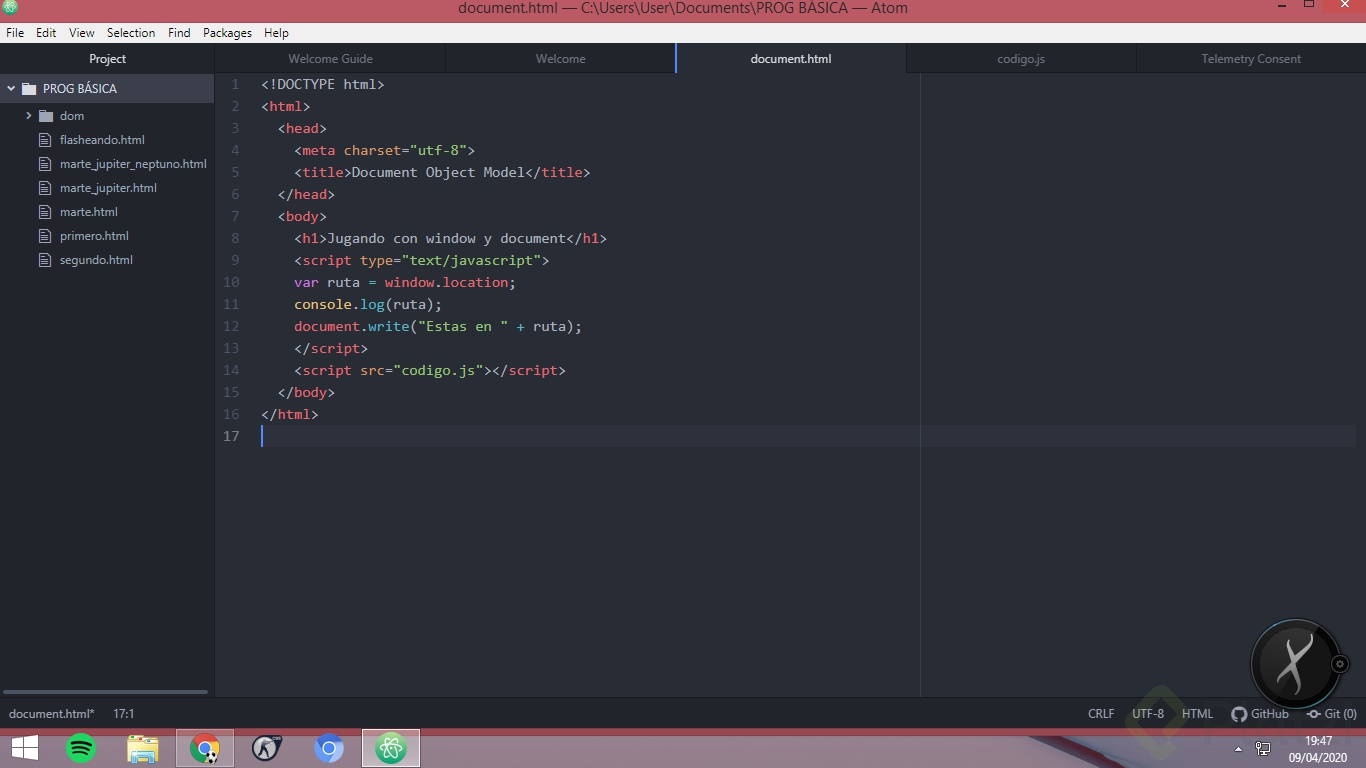The width and height of the screenshot is (1366, 768).
Task: Open marte.html from the tree
Action: point(89,212)
